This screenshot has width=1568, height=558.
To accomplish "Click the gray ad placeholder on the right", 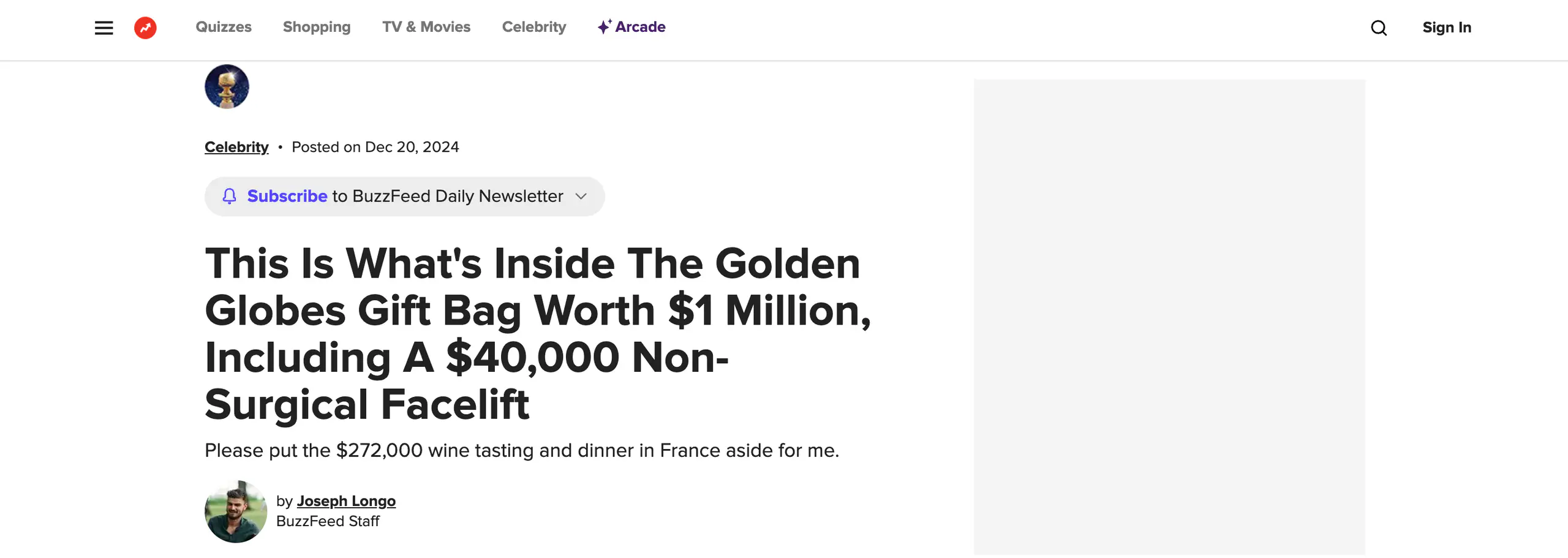I will pyautogui.click(x=1169, y=317).
